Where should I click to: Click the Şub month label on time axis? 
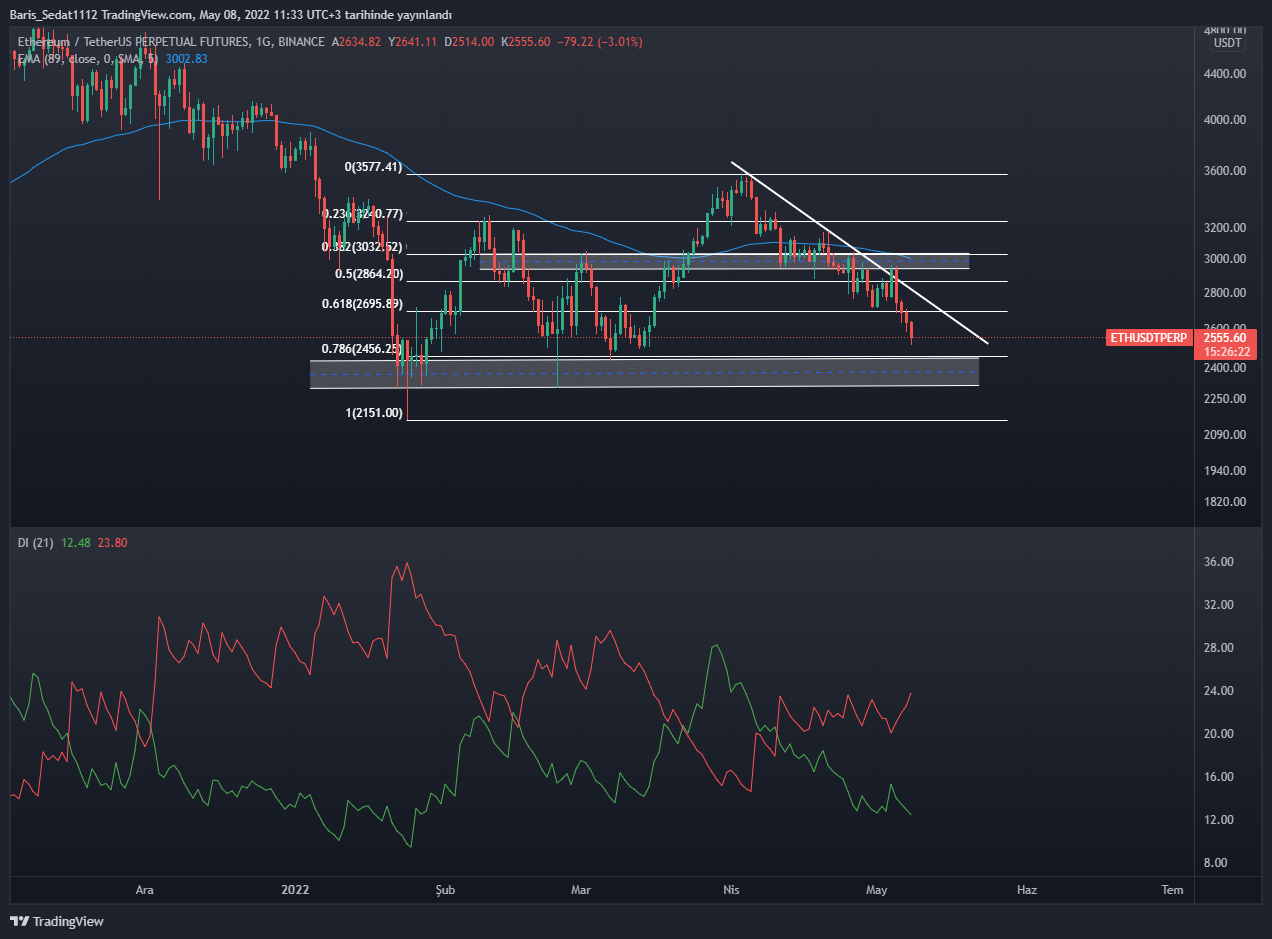point(445,890)
